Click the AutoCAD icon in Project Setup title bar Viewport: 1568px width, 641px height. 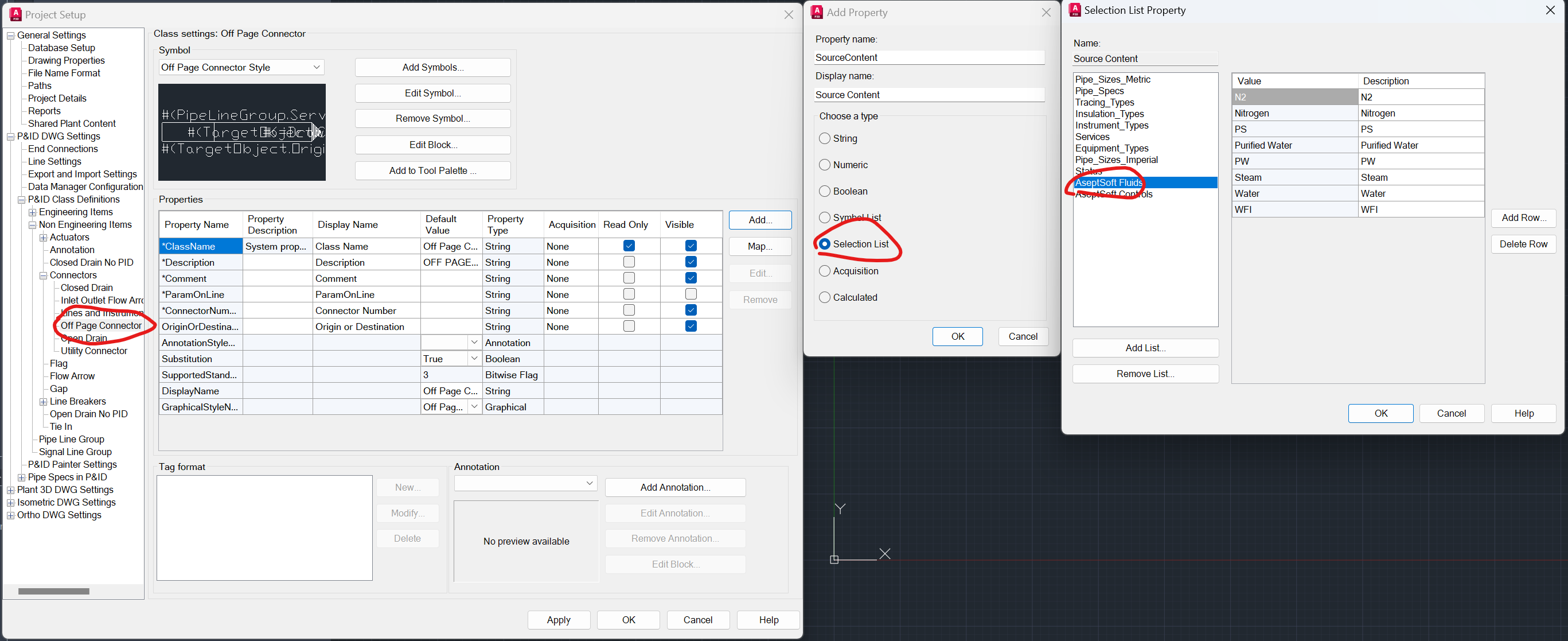(x=16, y=14)
